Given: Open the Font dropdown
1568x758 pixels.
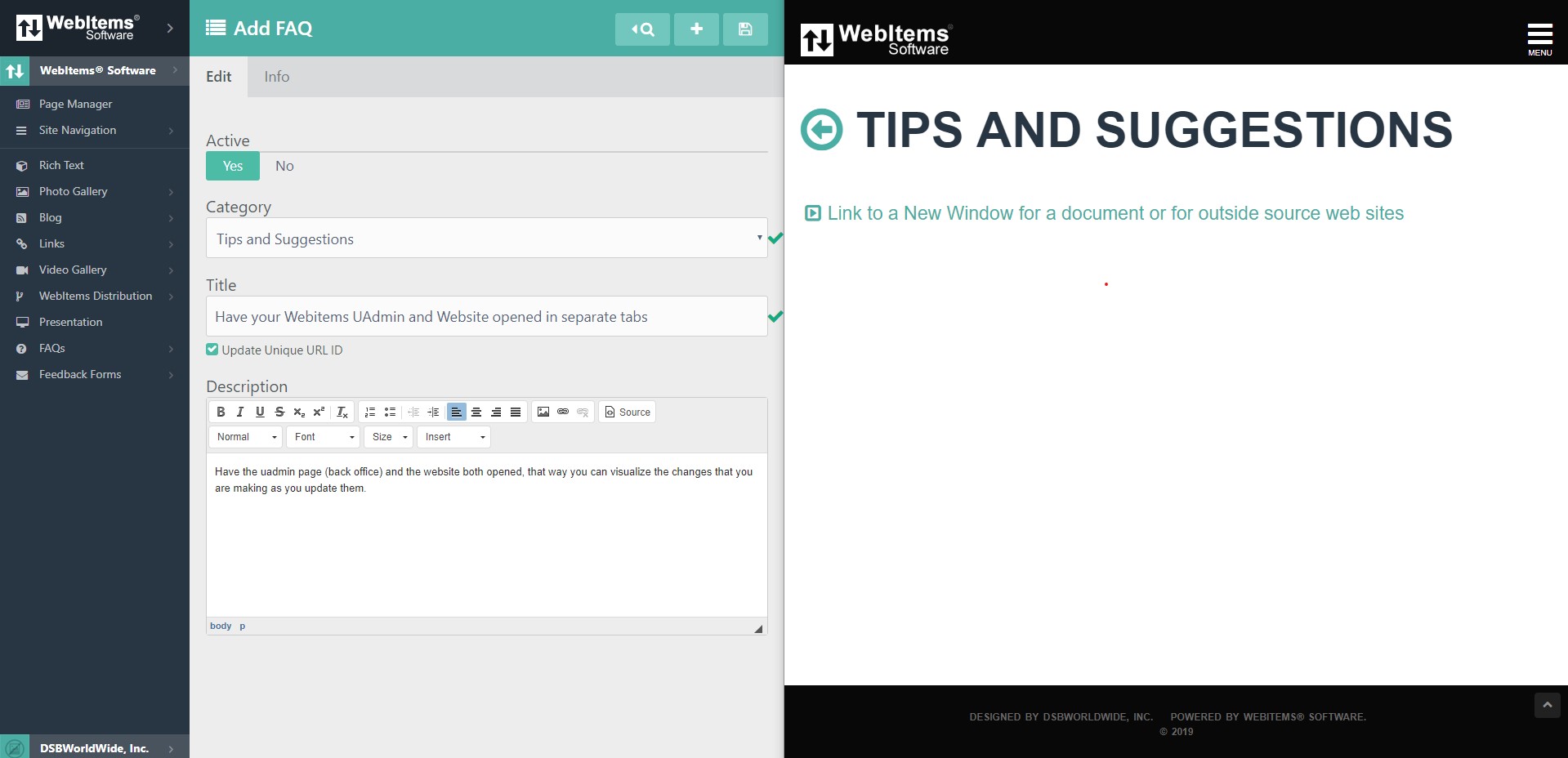Looking at the screenshot, I should click(x=324, y=437).
